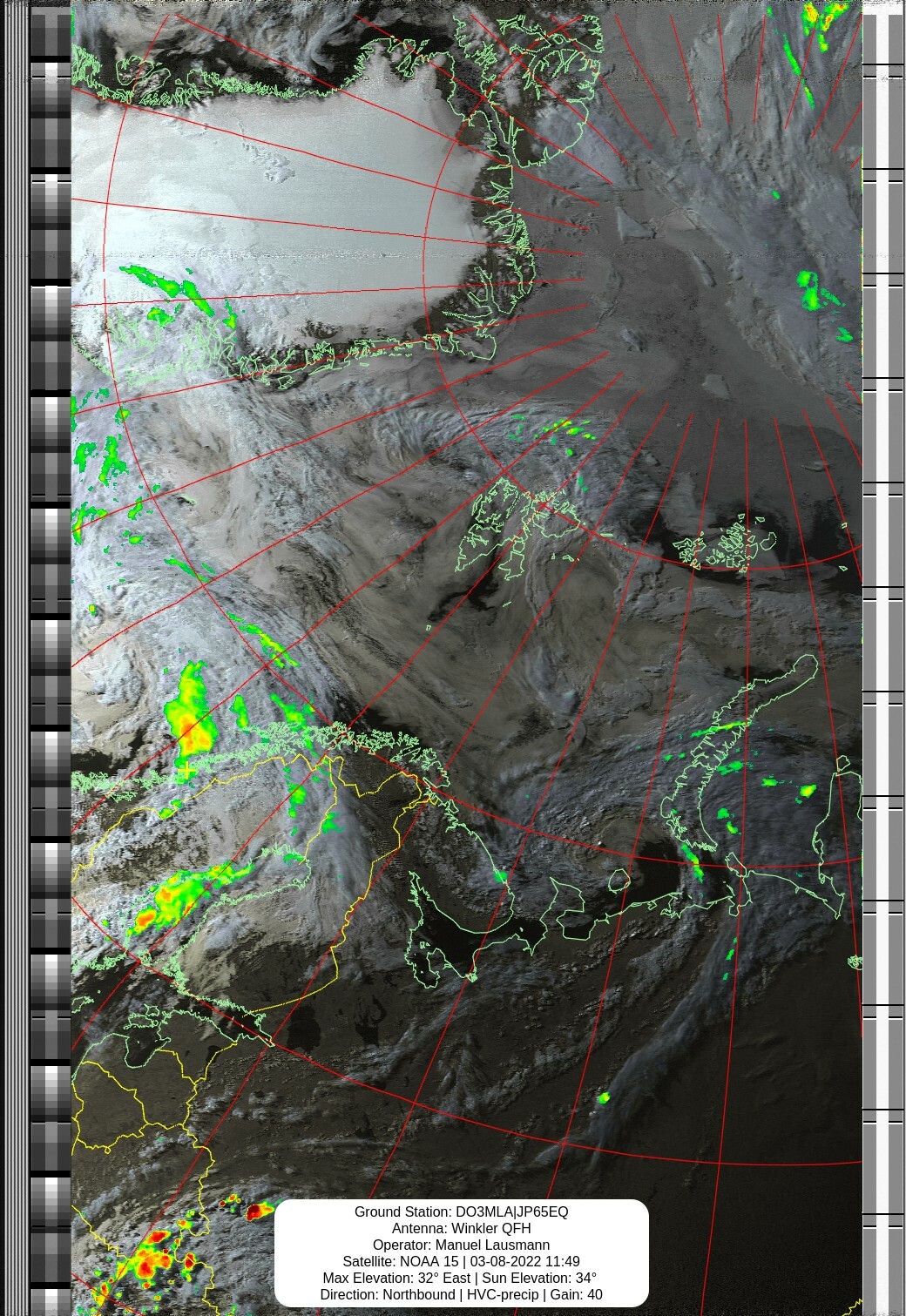Click the 'Antenna: Winkler QFH' text line
This screenshot has height=1316, width=906.
pyautogui.click(x=461, y=1228)
